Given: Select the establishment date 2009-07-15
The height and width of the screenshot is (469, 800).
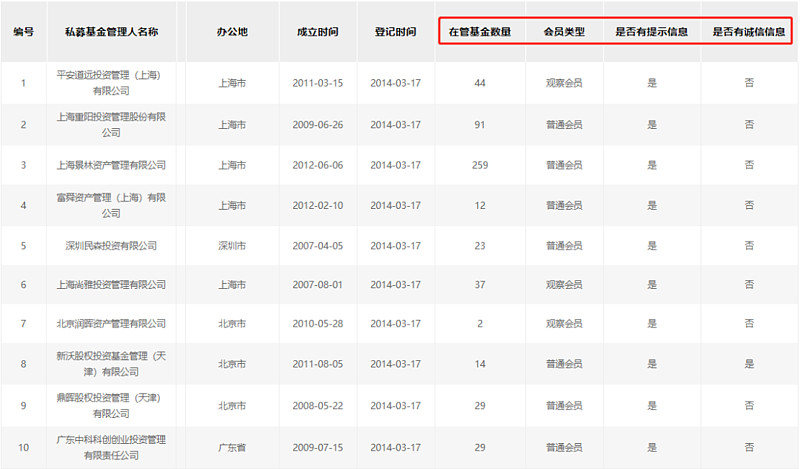Looking at the screenshot, I should click(318, 447).
